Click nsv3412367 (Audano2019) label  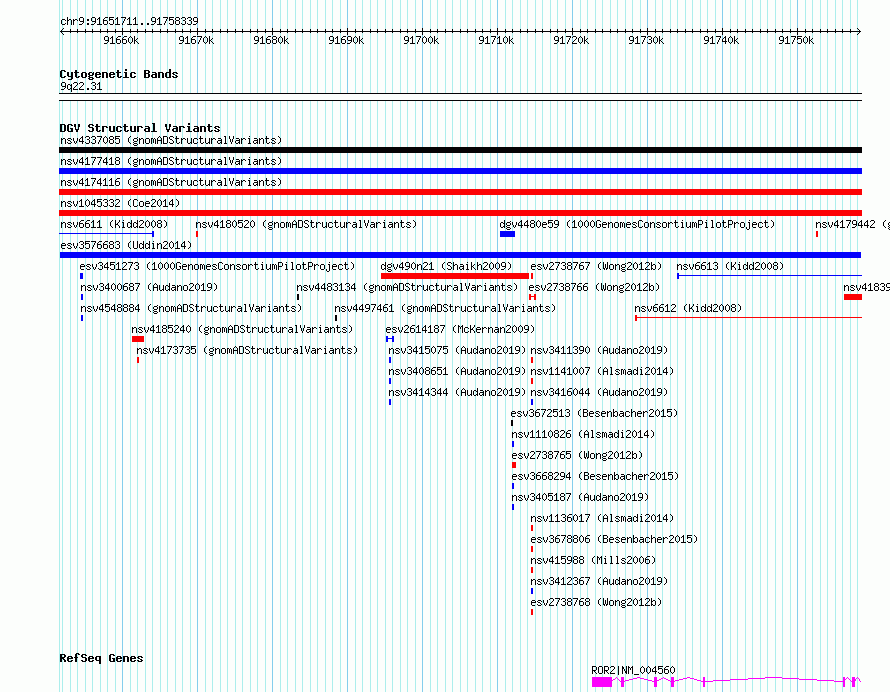[x=599, y=581]
